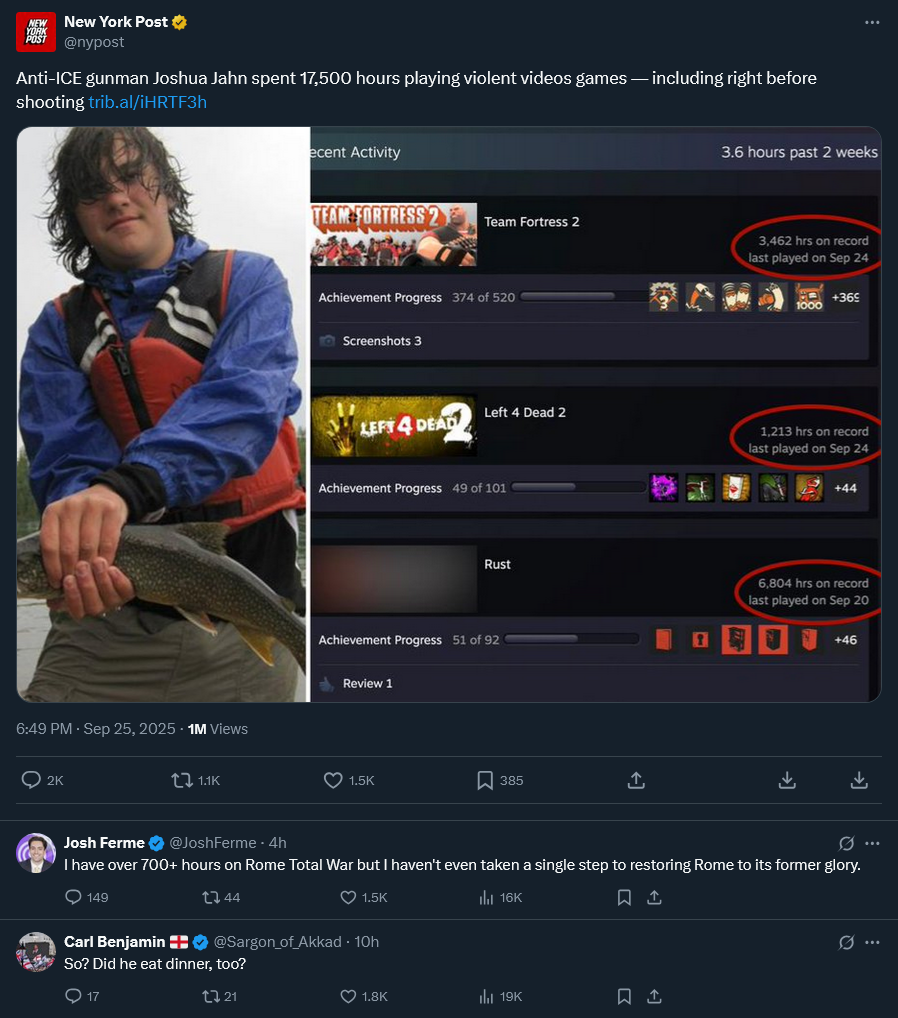Open more options for New York Post tweet
The width and height of the screenshot is (898, 1018).
tap(872, 22)
